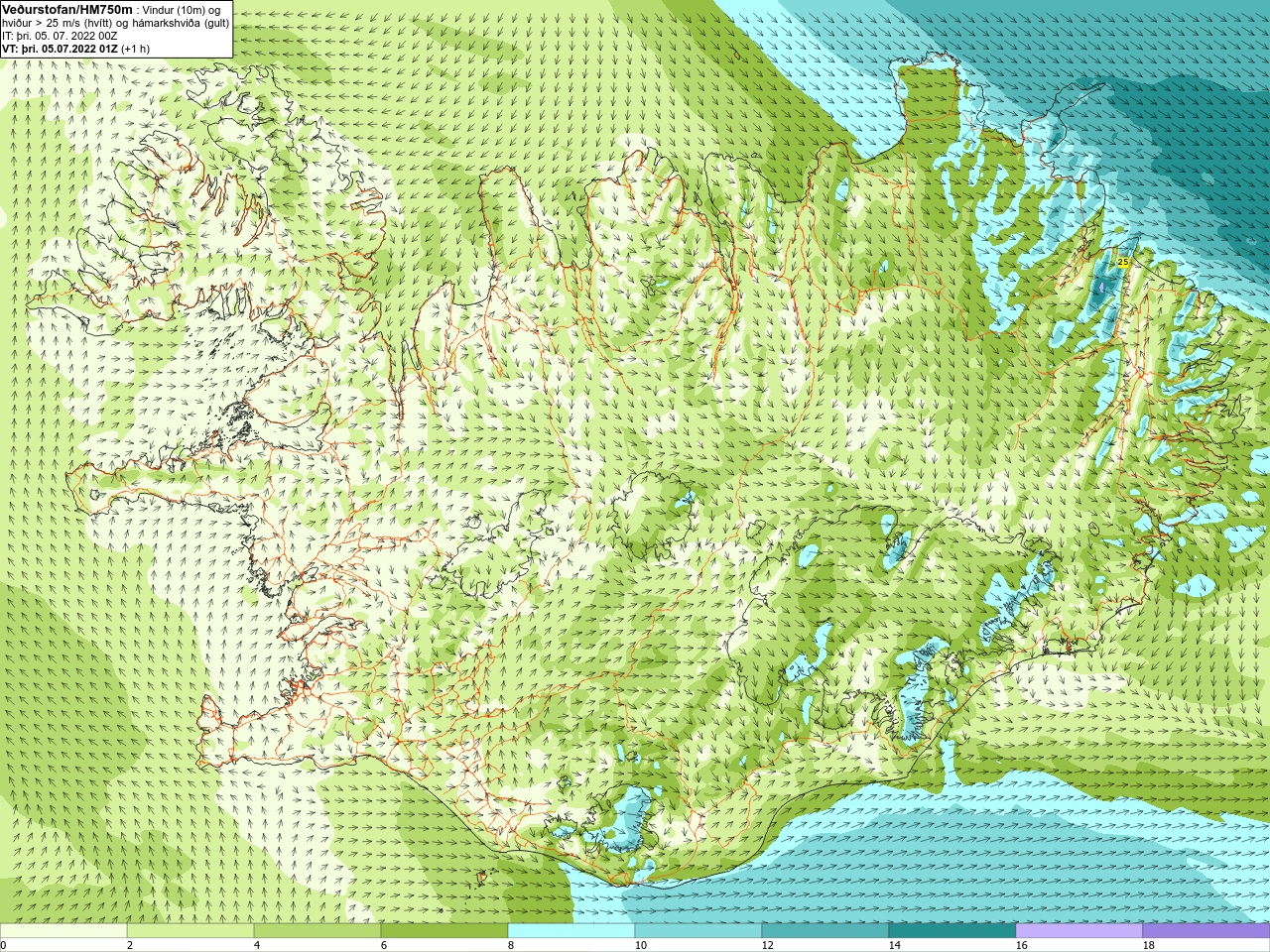1270x952 pixels.
Task: Click the legend value '16'
Action: click(1022, 945)
